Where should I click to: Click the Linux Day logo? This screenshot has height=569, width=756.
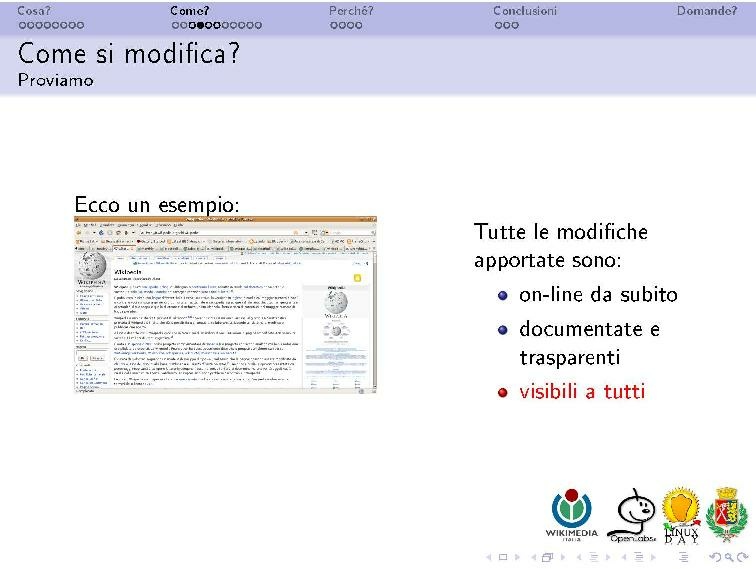pyautogui.click(x=681, y=515)
